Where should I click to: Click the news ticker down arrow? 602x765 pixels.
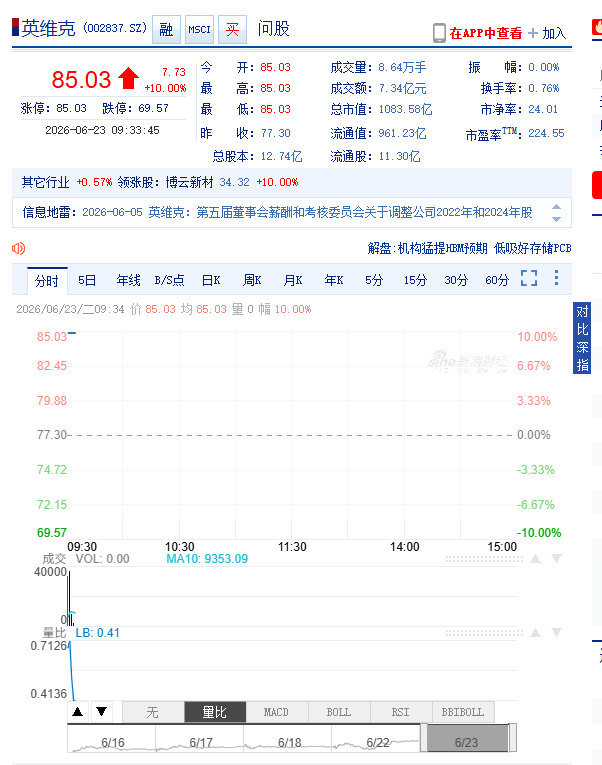tap(556, 219)
